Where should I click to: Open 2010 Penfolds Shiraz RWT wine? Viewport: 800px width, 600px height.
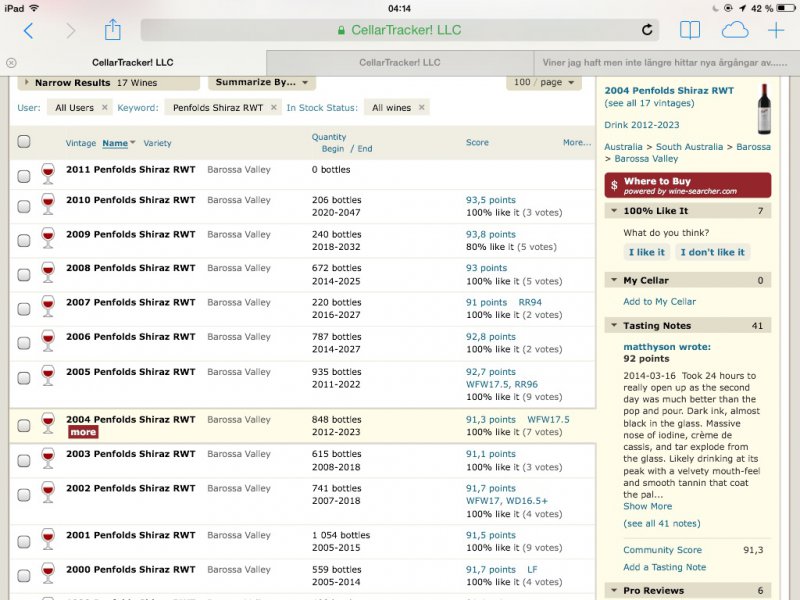131,200
